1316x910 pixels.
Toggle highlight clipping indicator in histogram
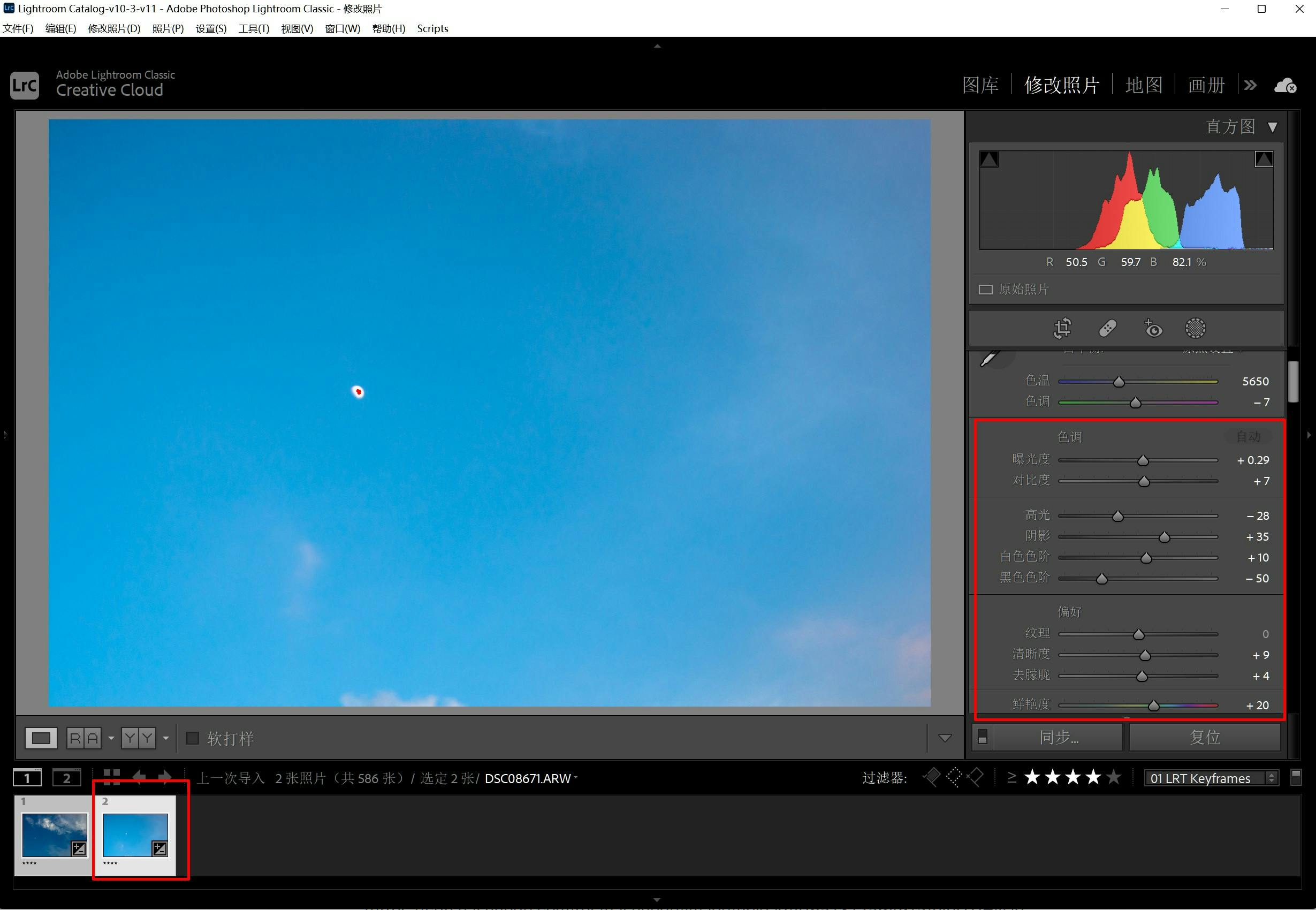1264,159
